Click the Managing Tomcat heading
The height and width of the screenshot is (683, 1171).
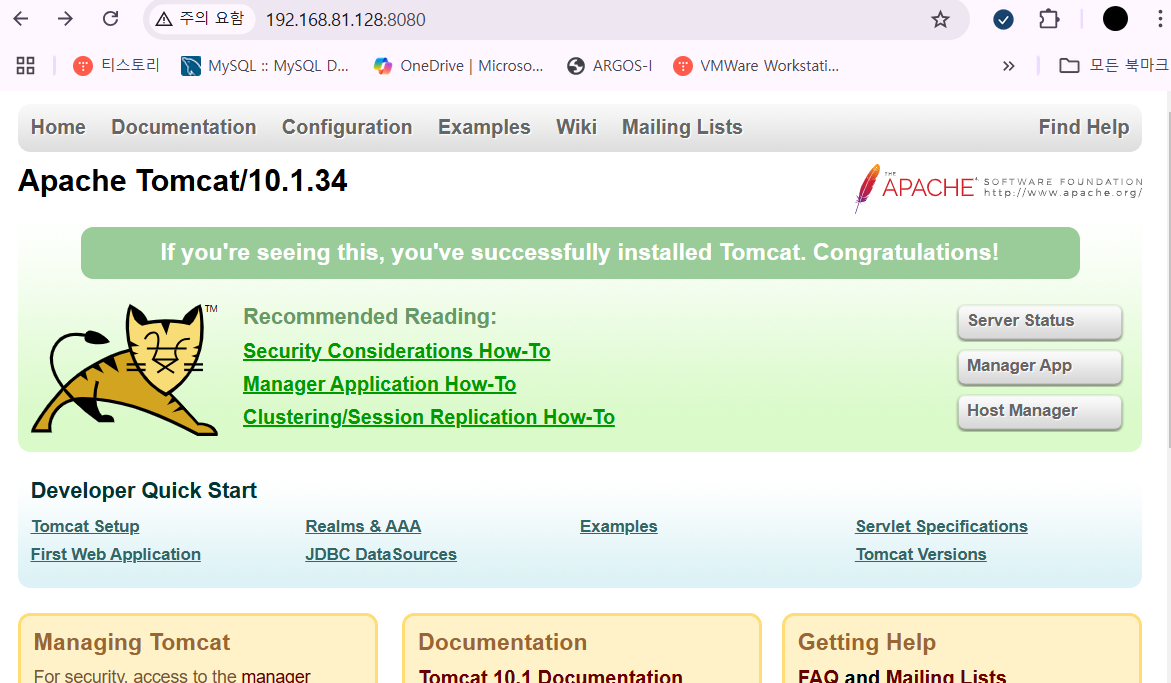coord(132,642)
